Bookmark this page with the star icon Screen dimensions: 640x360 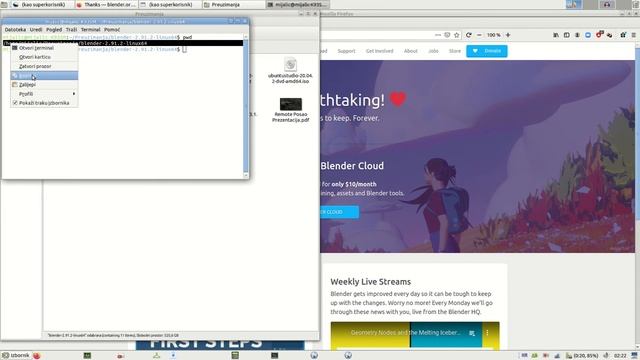tap(457, 35)
